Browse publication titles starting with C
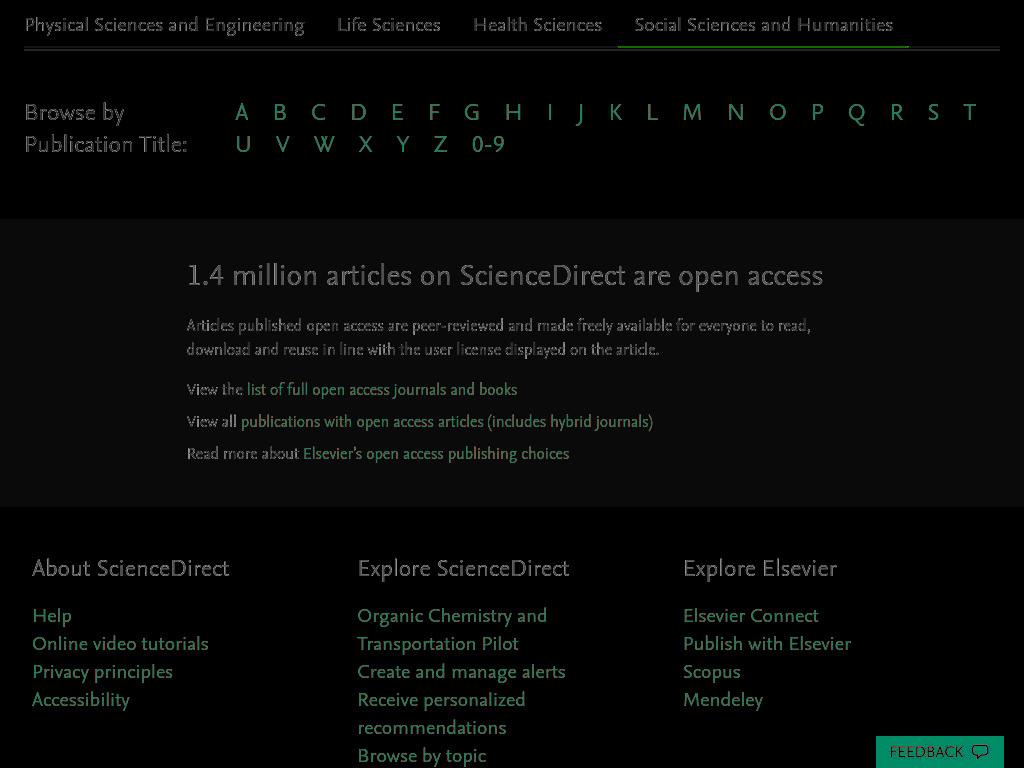 coord(318,112)
